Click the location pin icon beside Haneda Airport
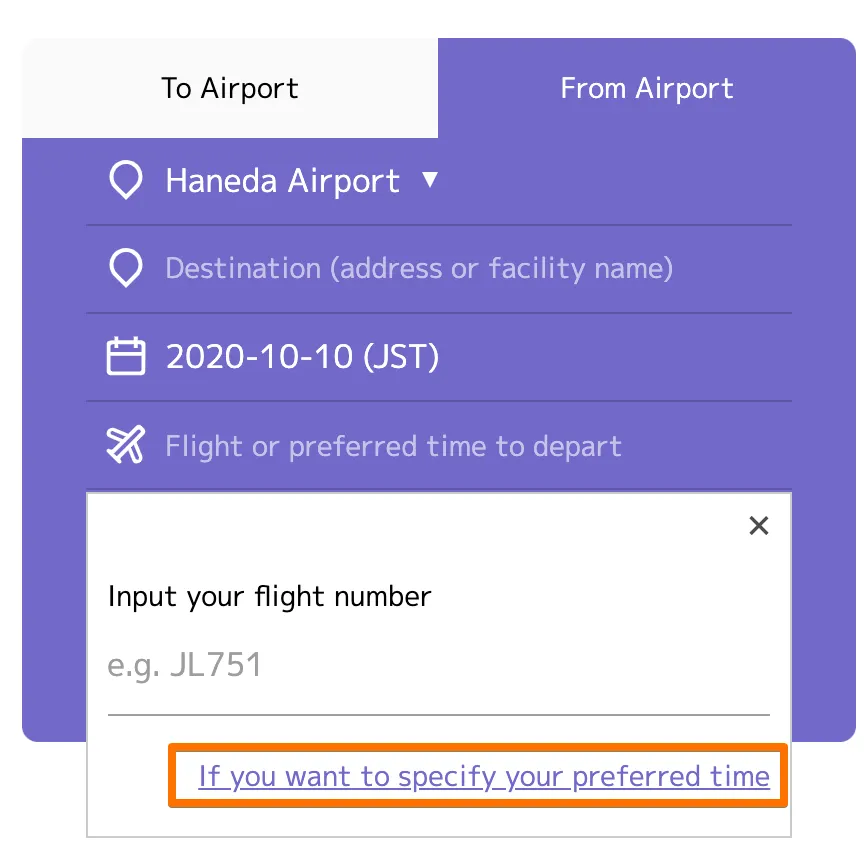Screen dimensions: 868x864 tap(125, 181)
